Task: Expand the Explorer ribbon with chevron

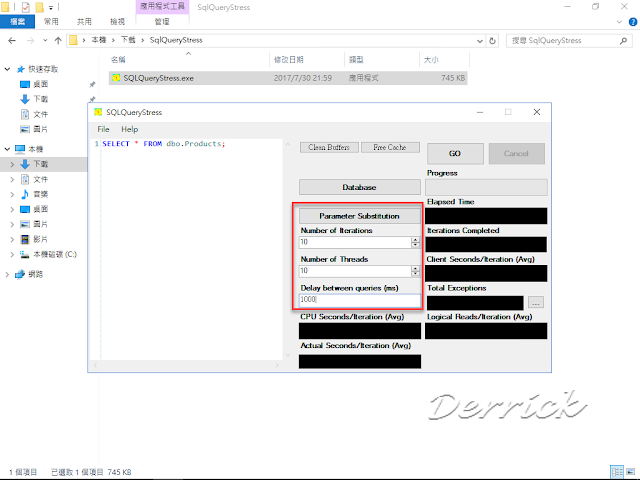Action: [620, 22]
